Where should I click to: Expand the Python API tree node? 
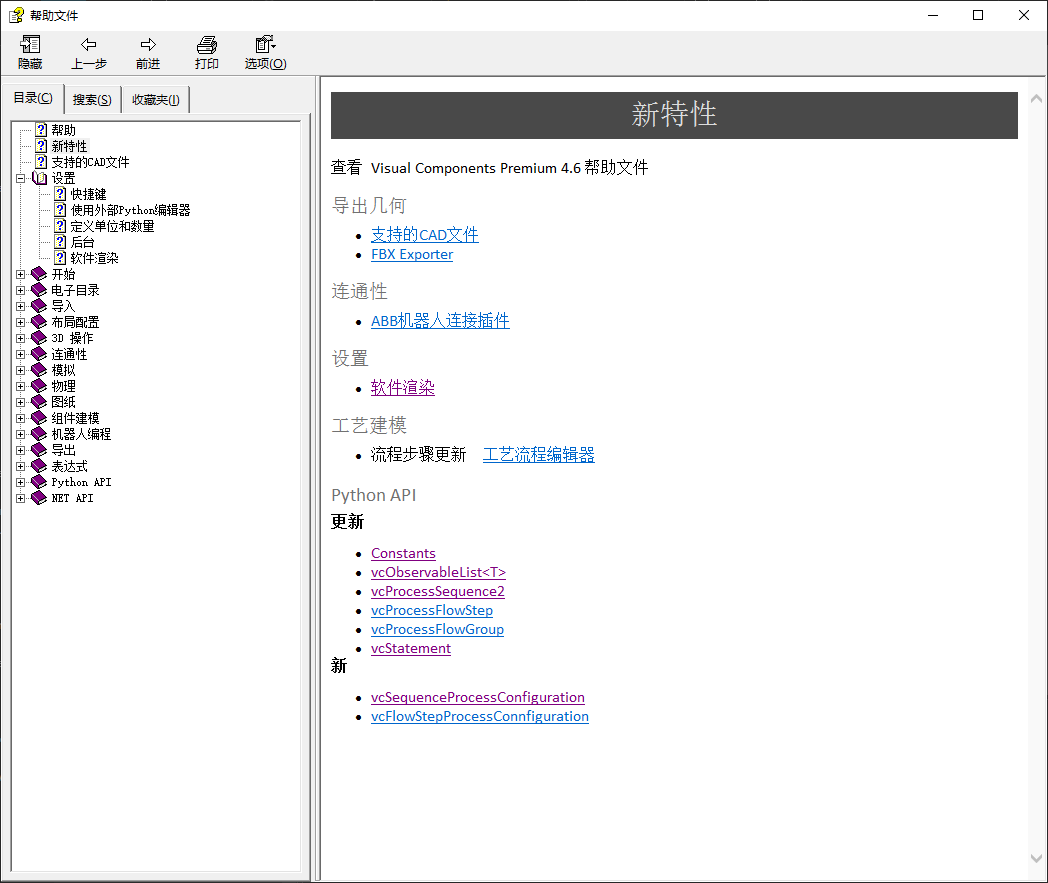coord(21,482)
